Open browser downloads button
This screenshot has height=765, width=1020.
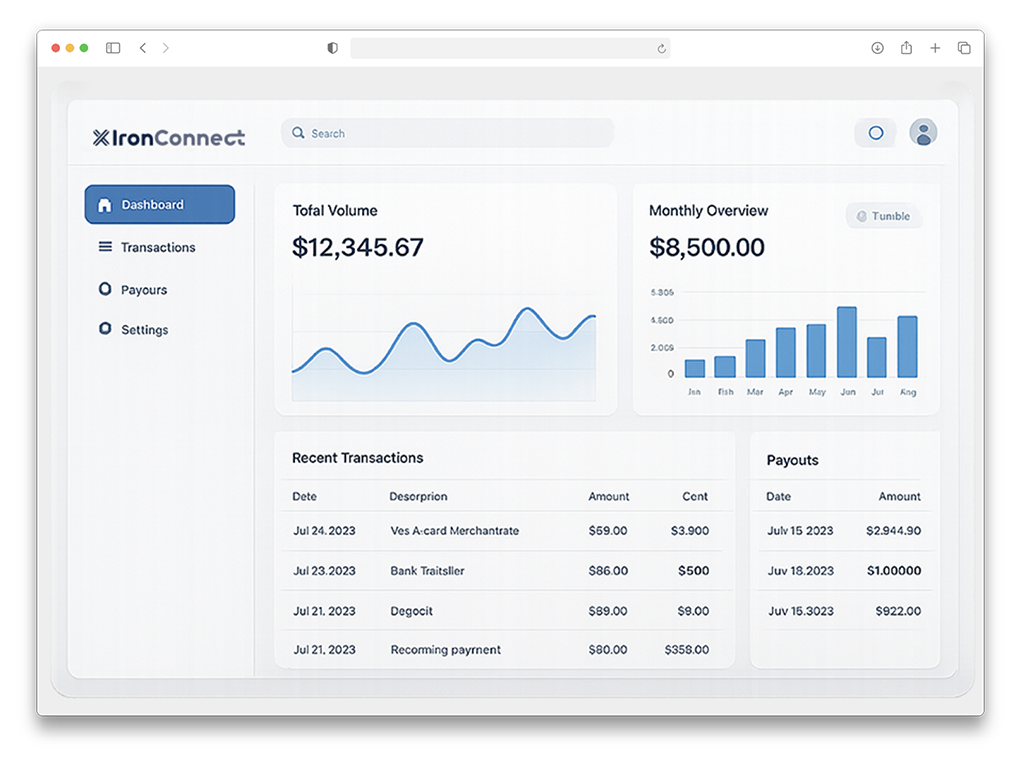(x=877, y=48)
